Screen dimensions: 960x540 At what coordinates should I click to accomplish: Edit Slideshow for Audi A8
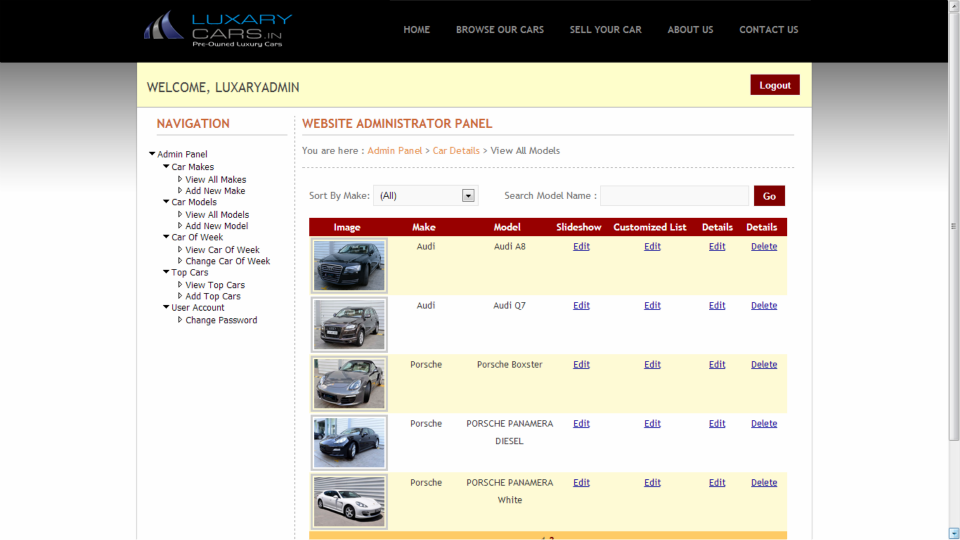(581, 246)
